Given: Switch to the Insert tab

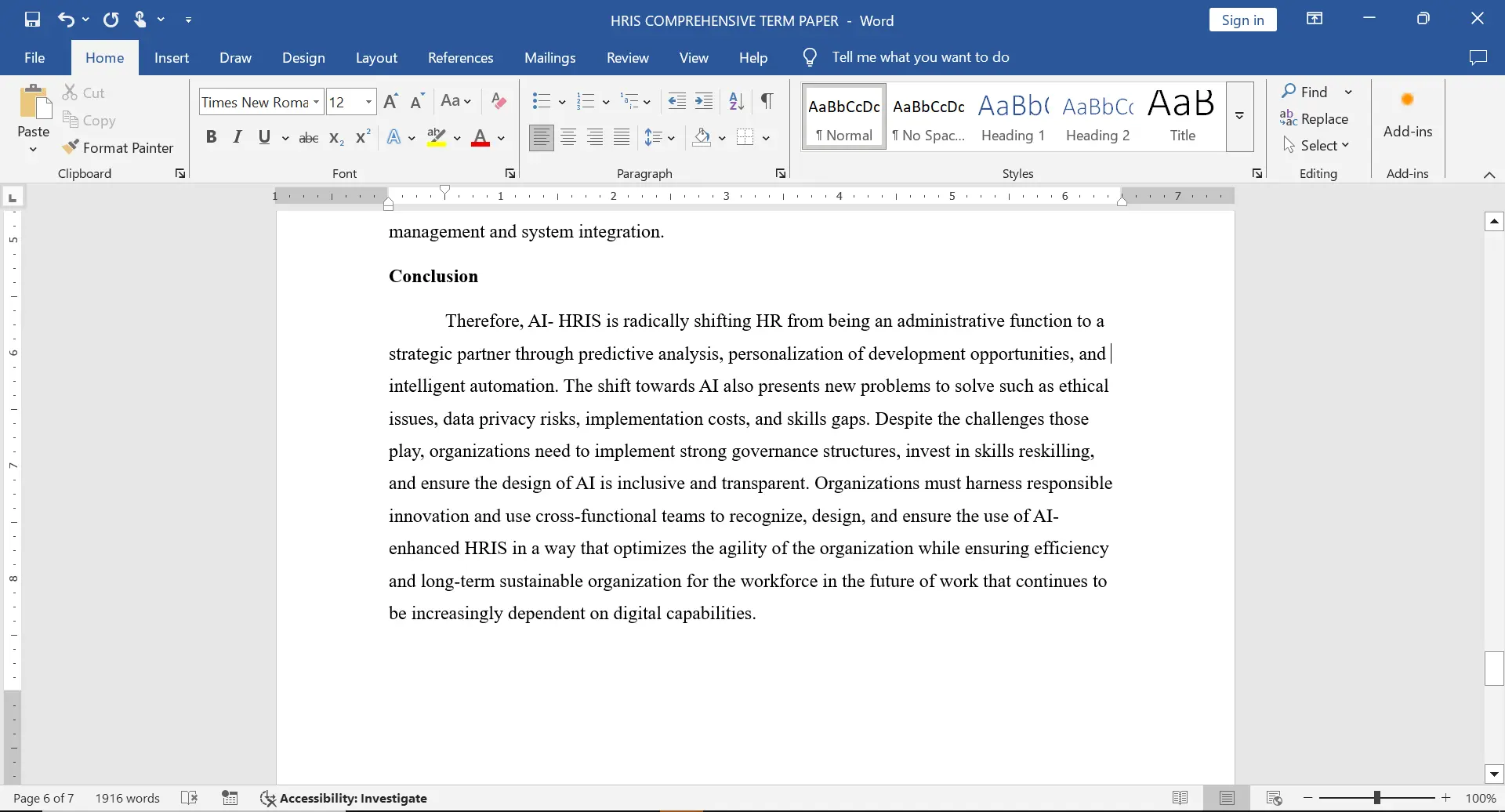Looking at the screenshot, I should coord(172,57).
